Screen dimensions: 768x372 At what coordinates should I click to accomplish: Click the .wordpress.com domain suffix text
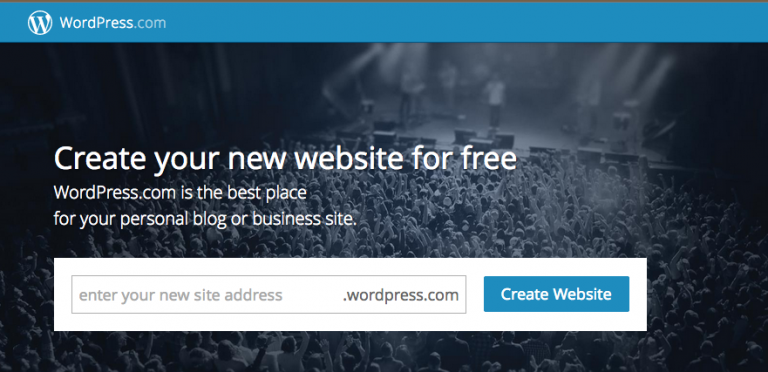(400, 295)
